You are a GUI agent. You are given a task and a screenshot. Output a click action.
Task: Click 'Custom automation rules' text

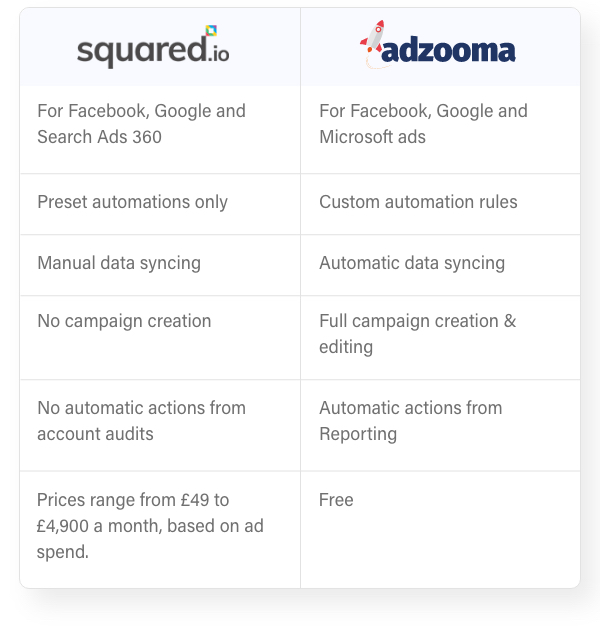(x=418, y=202)
